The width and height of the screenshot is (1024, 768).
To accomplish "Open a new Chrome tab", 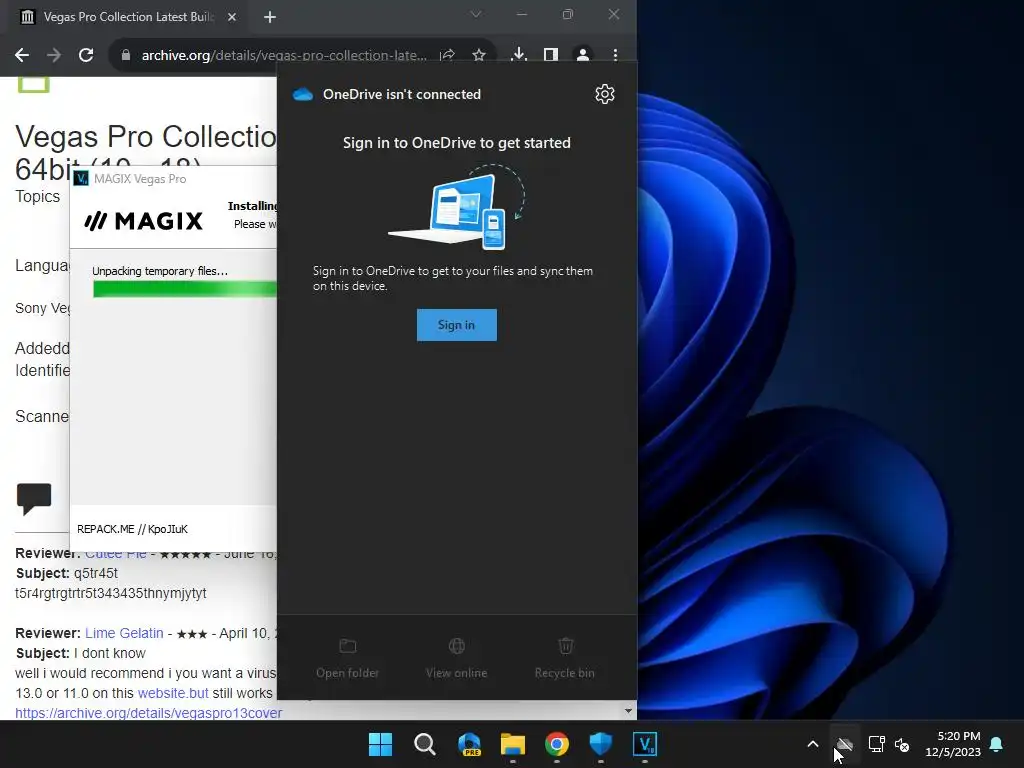I will [270, 17].
